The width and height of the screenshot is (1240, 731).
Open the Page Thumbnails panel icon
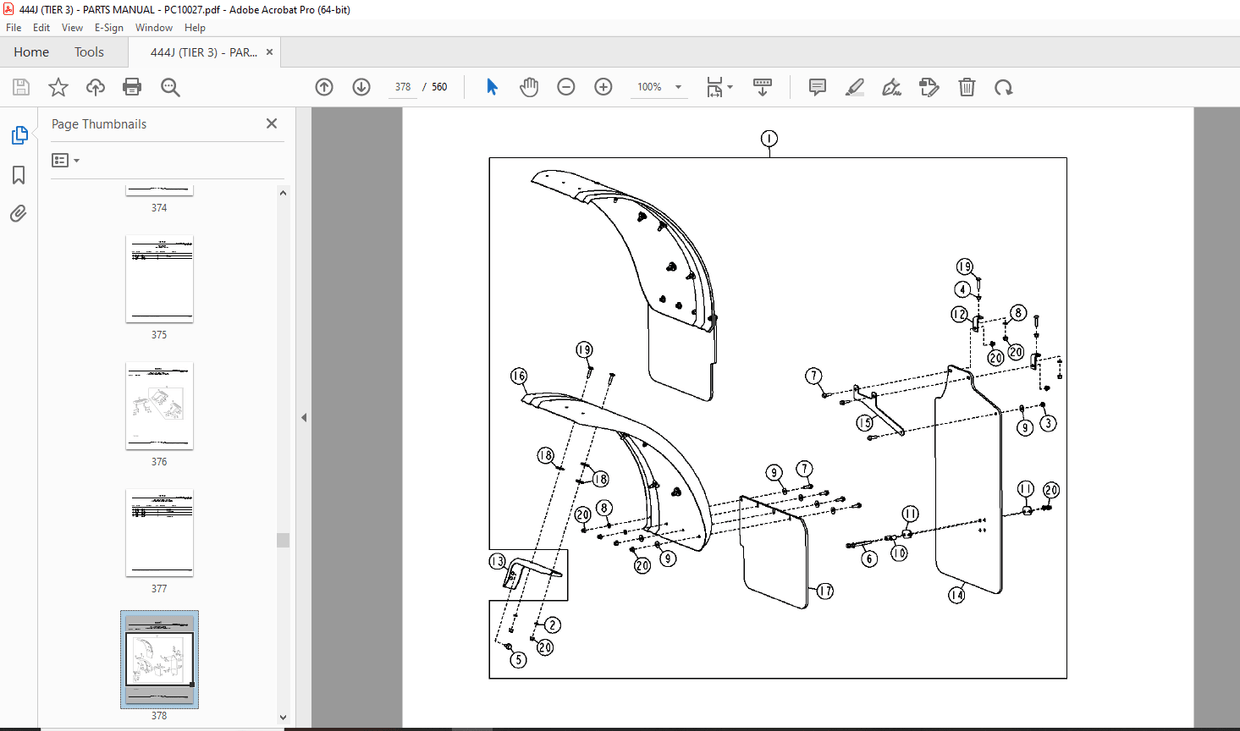(x=18, y=134)
